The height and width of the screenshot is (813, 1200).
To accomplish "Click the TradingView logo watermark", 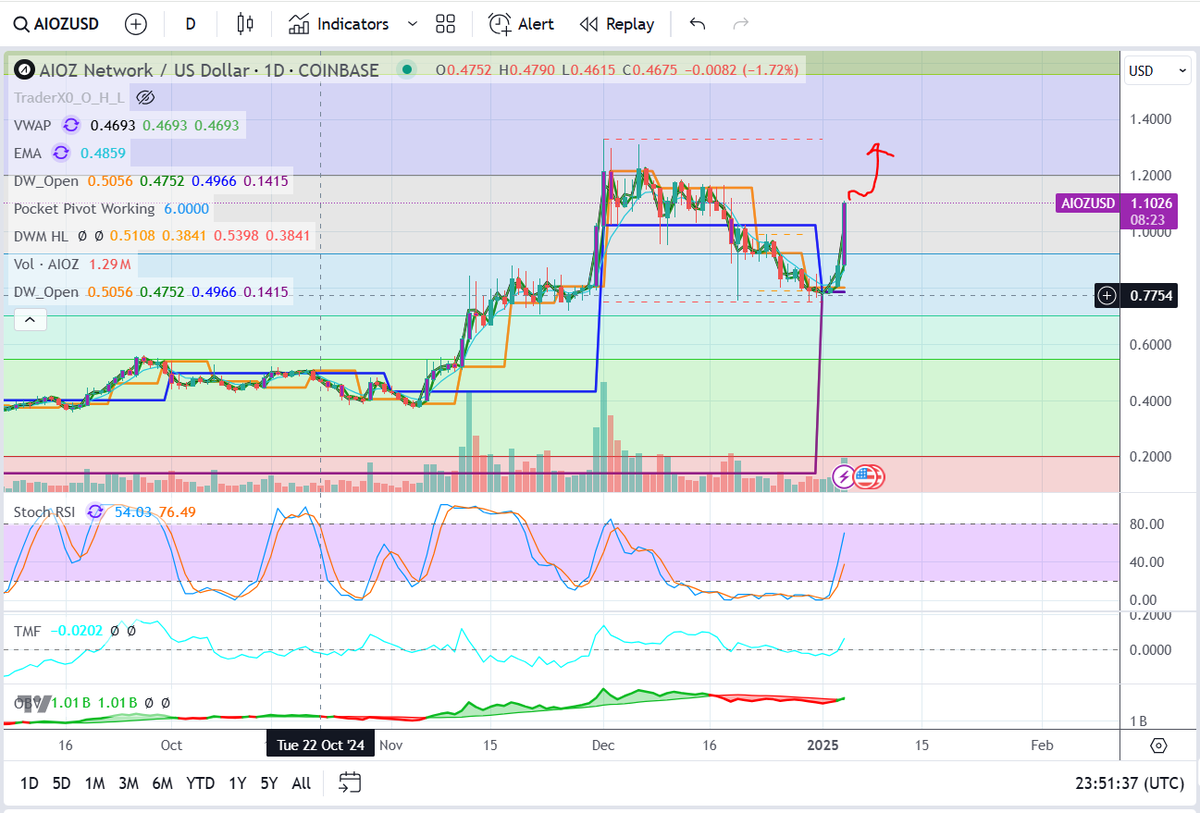I will [x=36, y=703].
